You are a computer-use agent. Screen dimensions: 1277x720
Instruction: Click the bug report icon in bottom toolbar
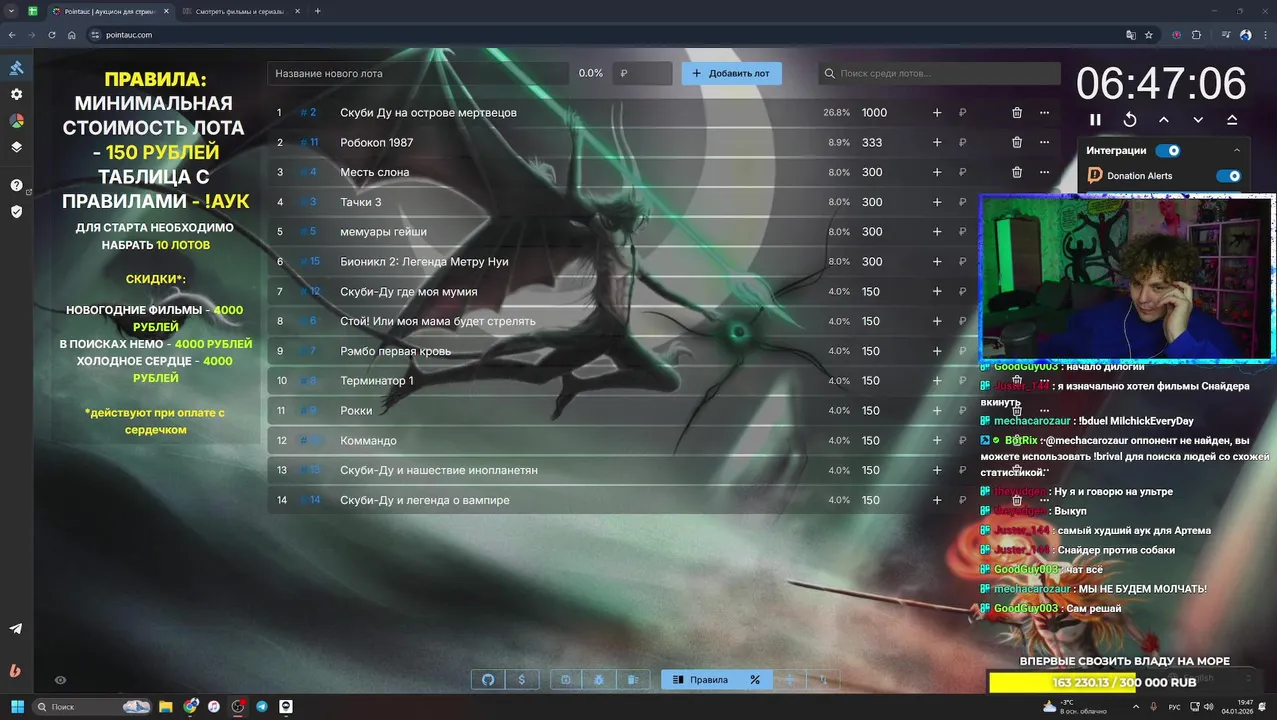[599, 680]
